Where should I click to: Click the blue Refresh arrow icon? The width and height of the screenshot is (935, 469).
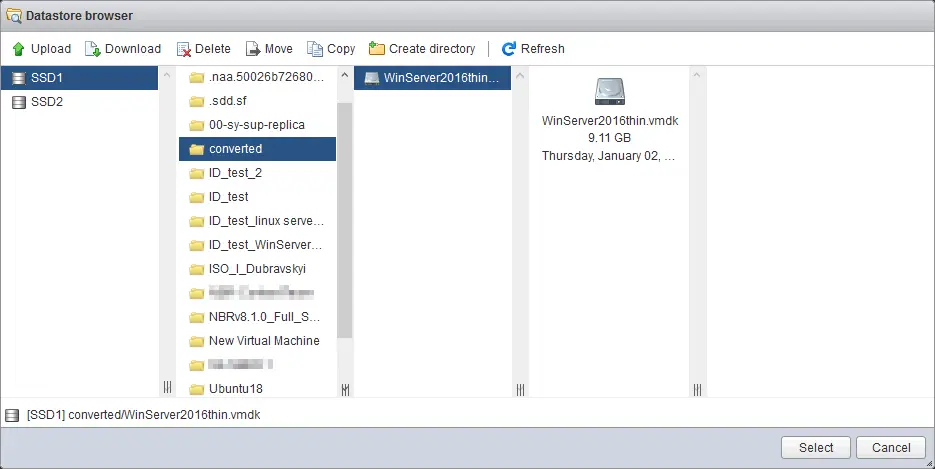[509, 49]
